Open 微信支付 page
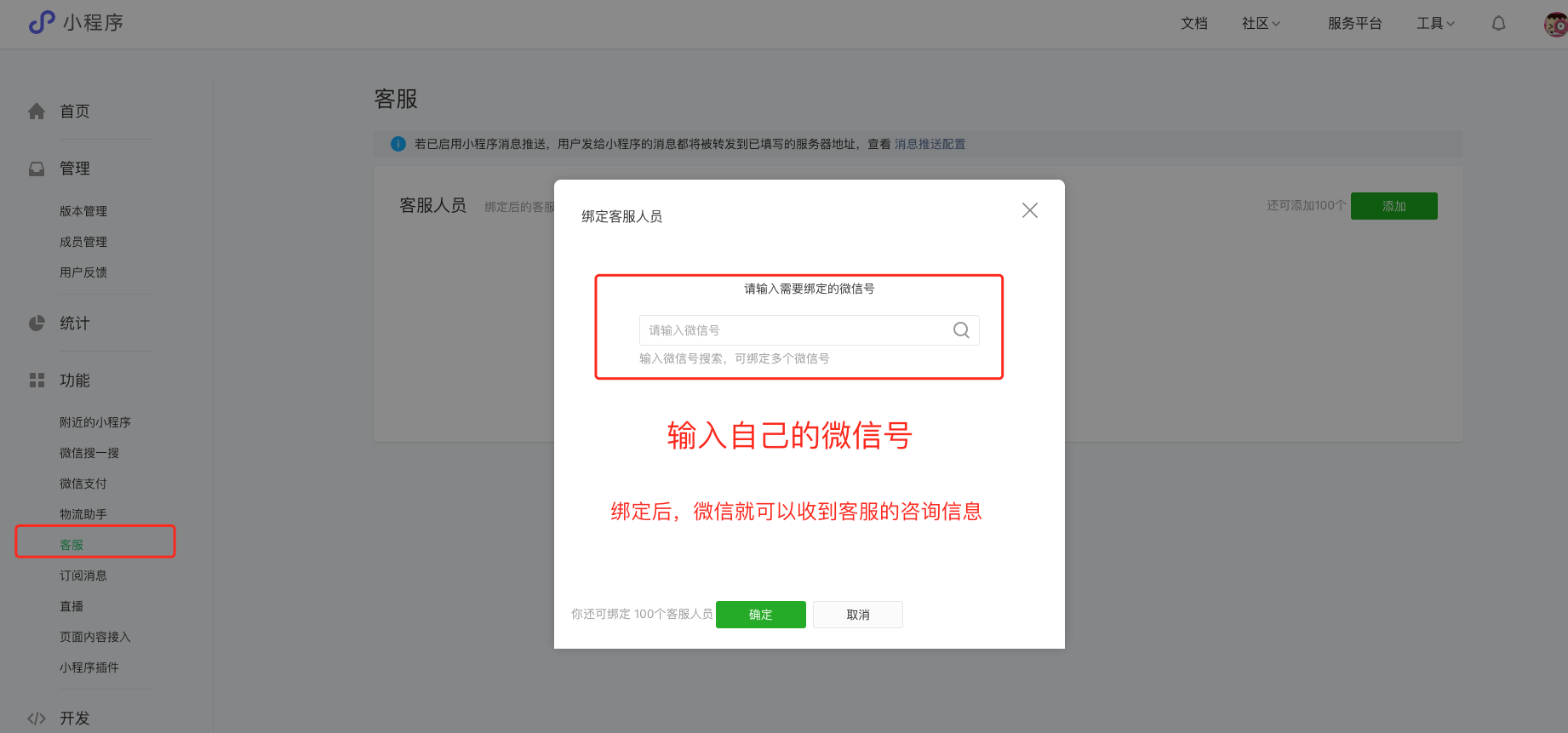Screen dimensions: 1568x733 (83, 484)
